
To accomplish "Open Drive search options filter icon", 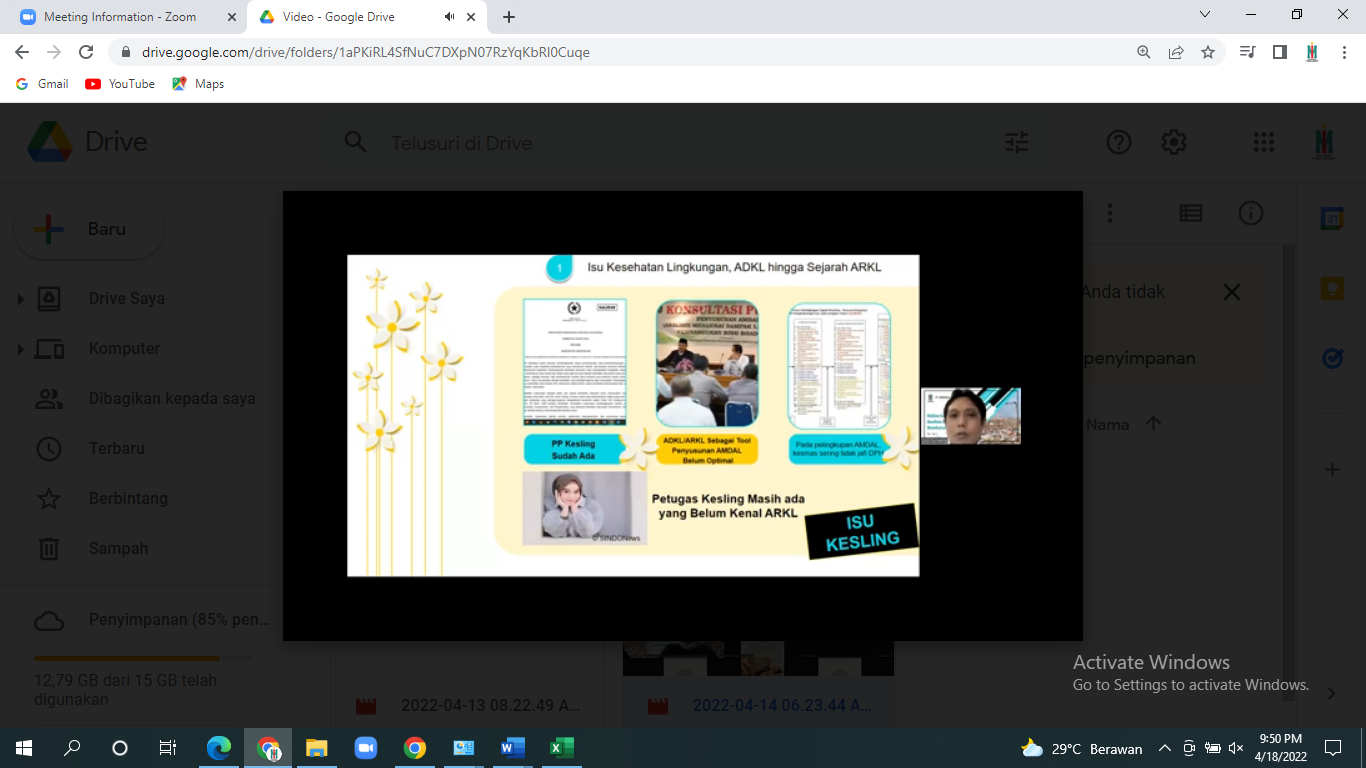I will tap(1017, 142).
